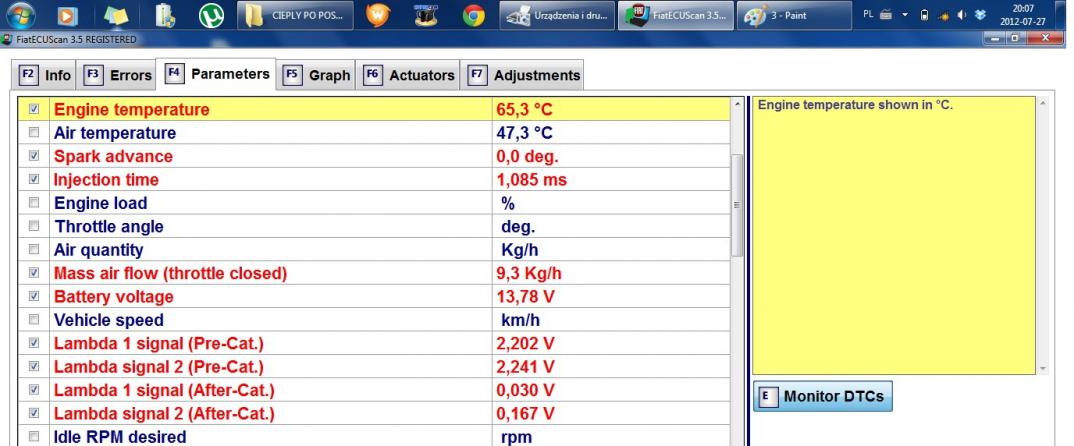This screenshot has height=446, width=1074.
Task: Switch to the Graph tab
Action: (316, 75)
